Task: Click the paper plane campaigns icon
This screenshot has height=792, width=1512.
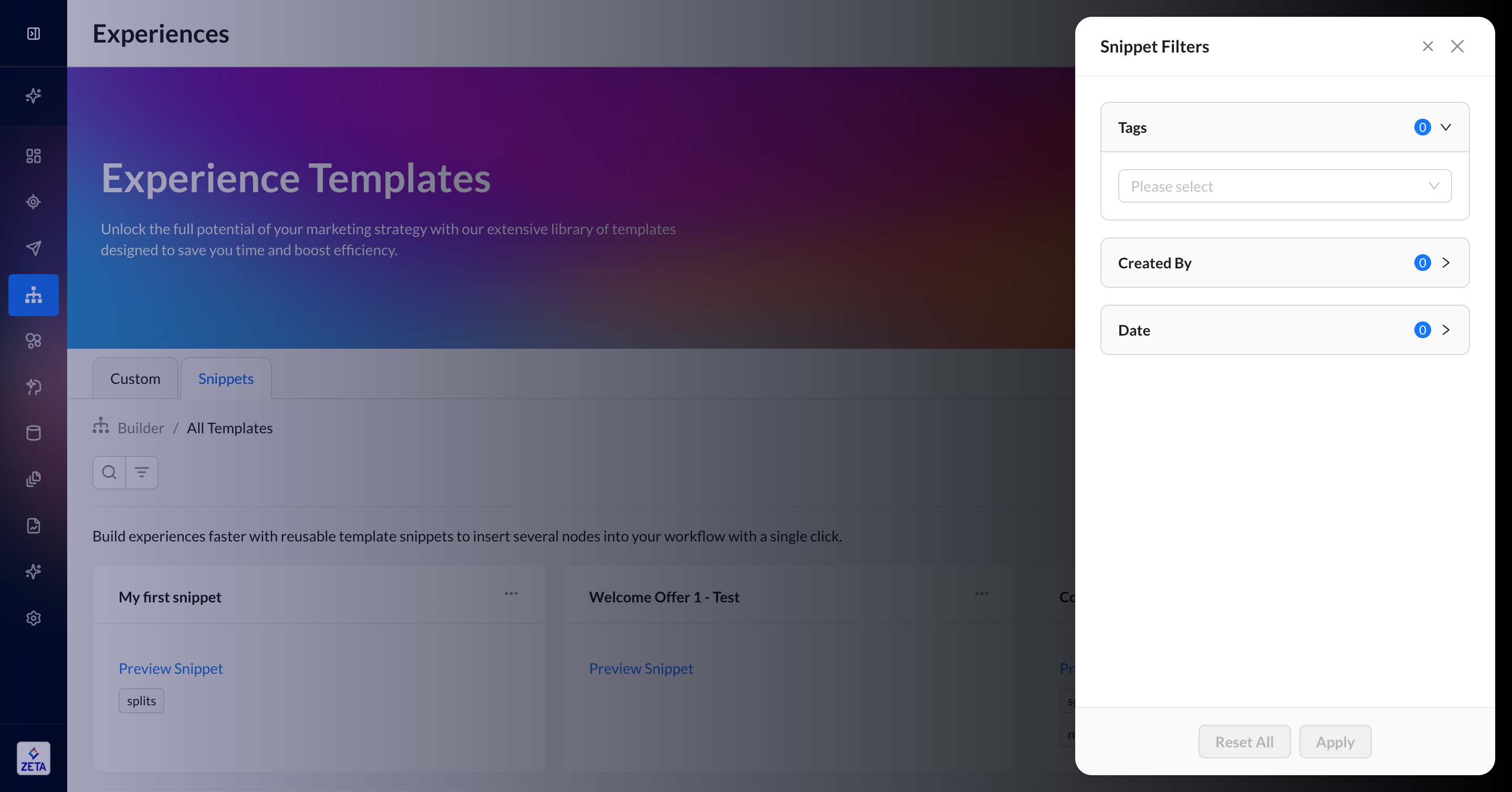Action: pos(34,248)
